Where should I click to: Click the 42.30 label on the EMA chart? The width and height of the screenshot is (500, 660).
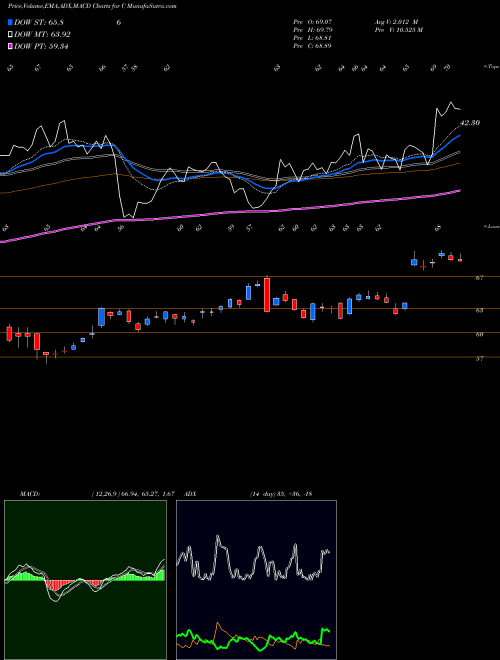pyautogui.click(x=470, y=123)
